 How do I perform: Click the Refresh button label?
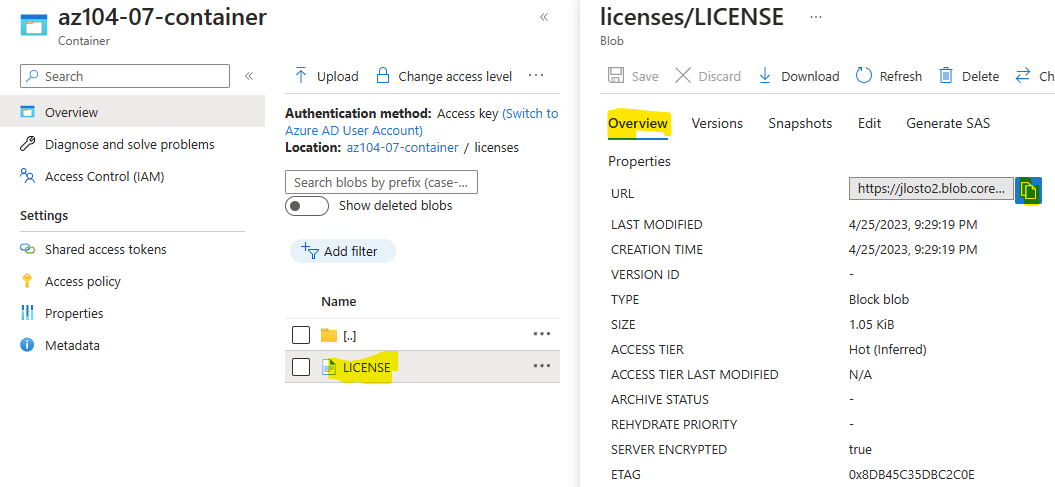pos(901,77)
